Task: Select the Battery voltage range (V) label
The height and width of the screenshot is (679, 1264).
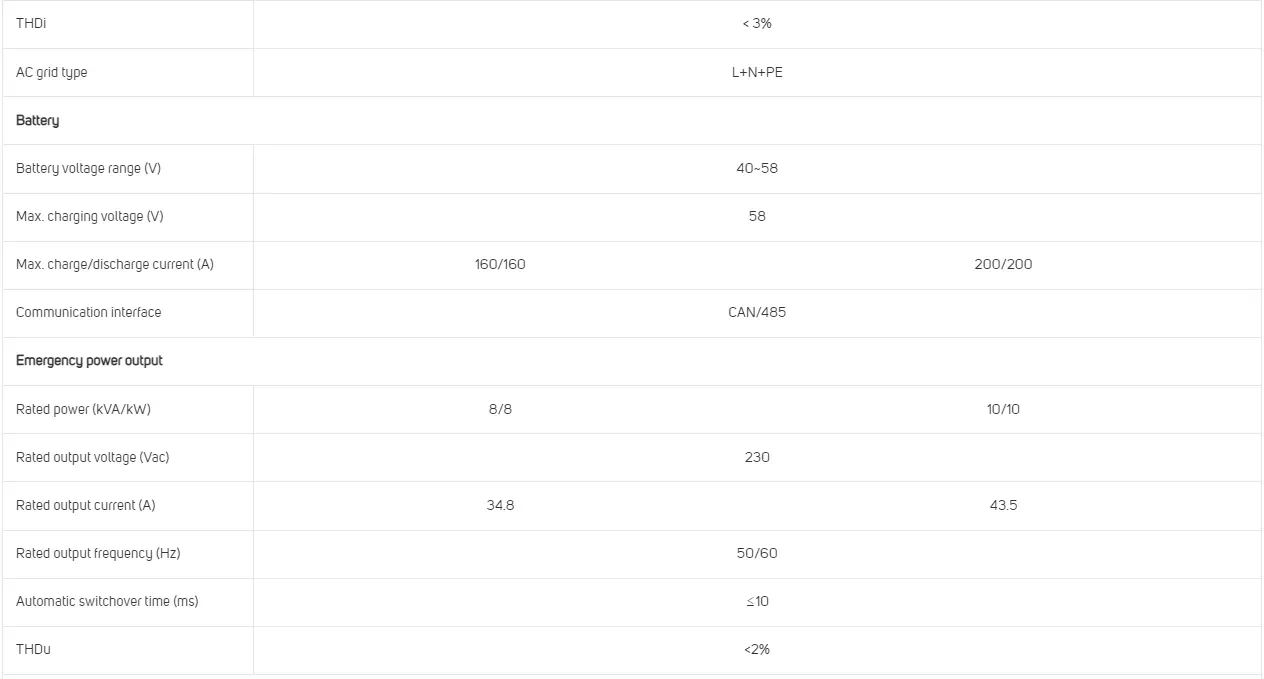Action: (88, 168)
